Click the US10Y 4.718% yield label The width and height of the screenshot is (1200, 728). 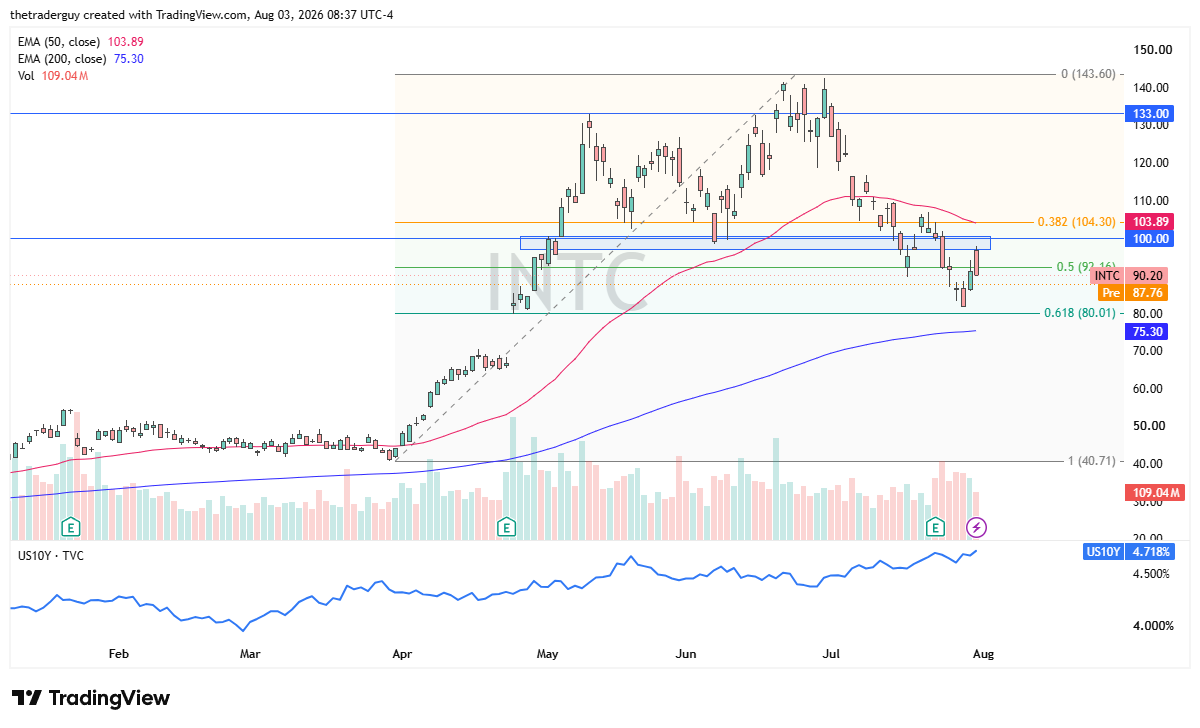(x=1128, y=551)
